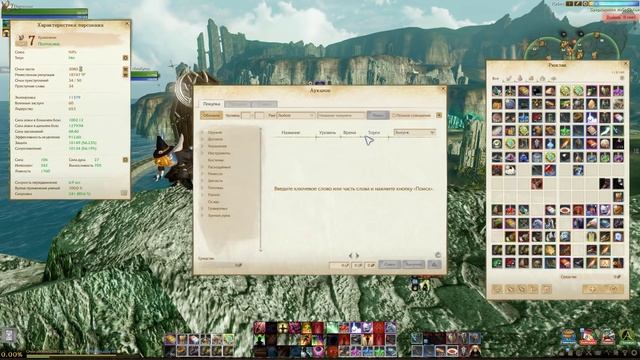Select the Все filter tab in backpack
640x360 pixels.
(x=496, y=78)
